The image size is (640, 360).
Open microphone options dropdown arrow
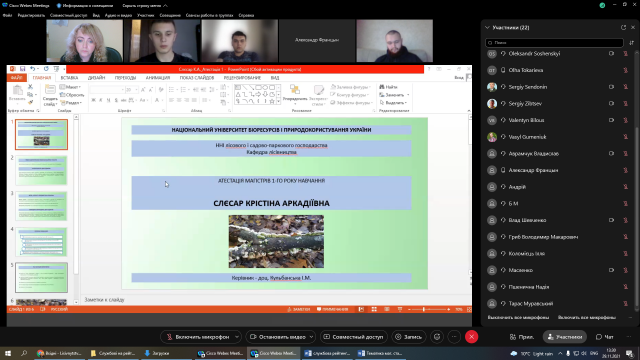(237, 337)
